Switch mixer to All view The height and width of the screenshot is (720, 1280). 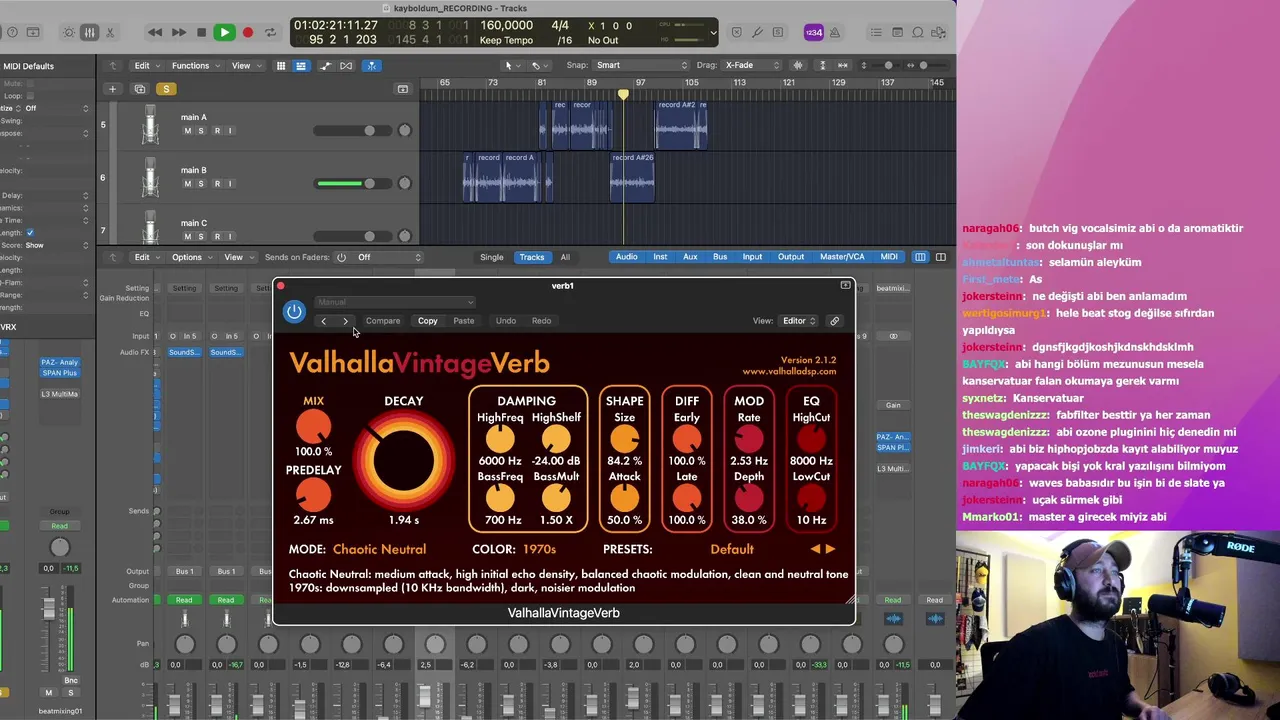pyautogui.click(x=565, y=257)
